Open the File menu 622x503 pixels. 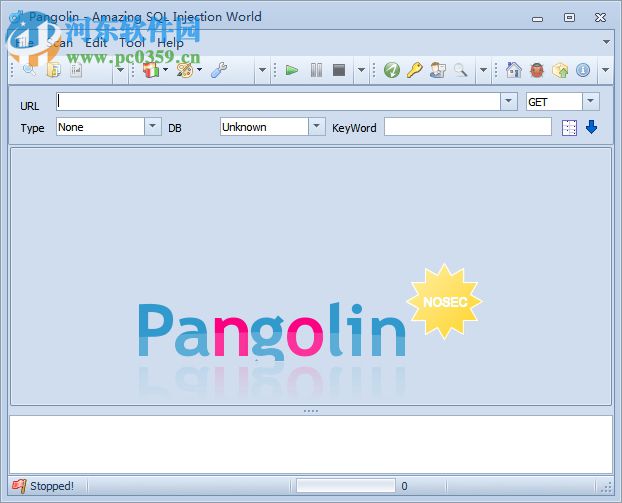[24, 42]
